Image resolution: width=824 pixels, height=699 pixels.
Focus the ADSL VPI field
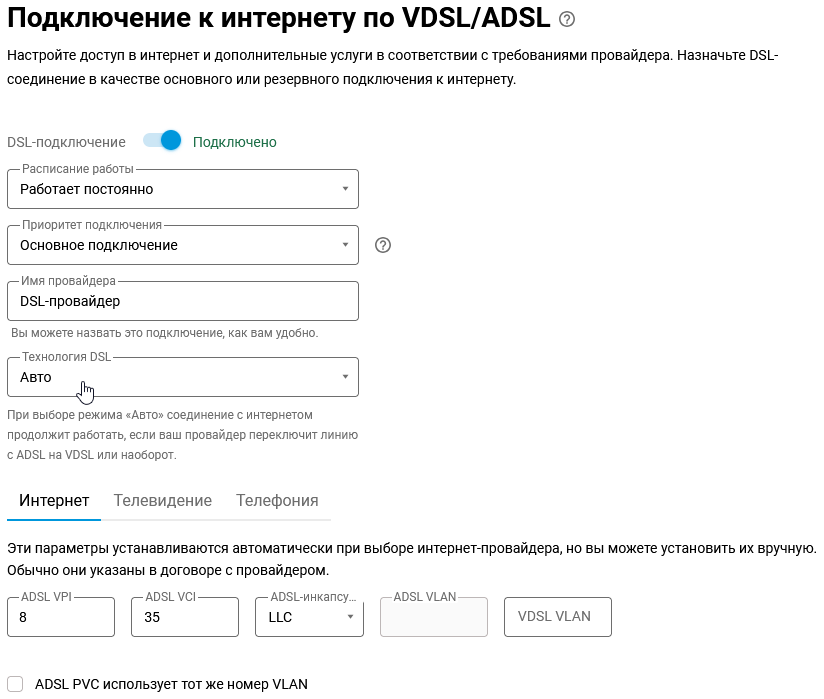click(x=61, y=617)
